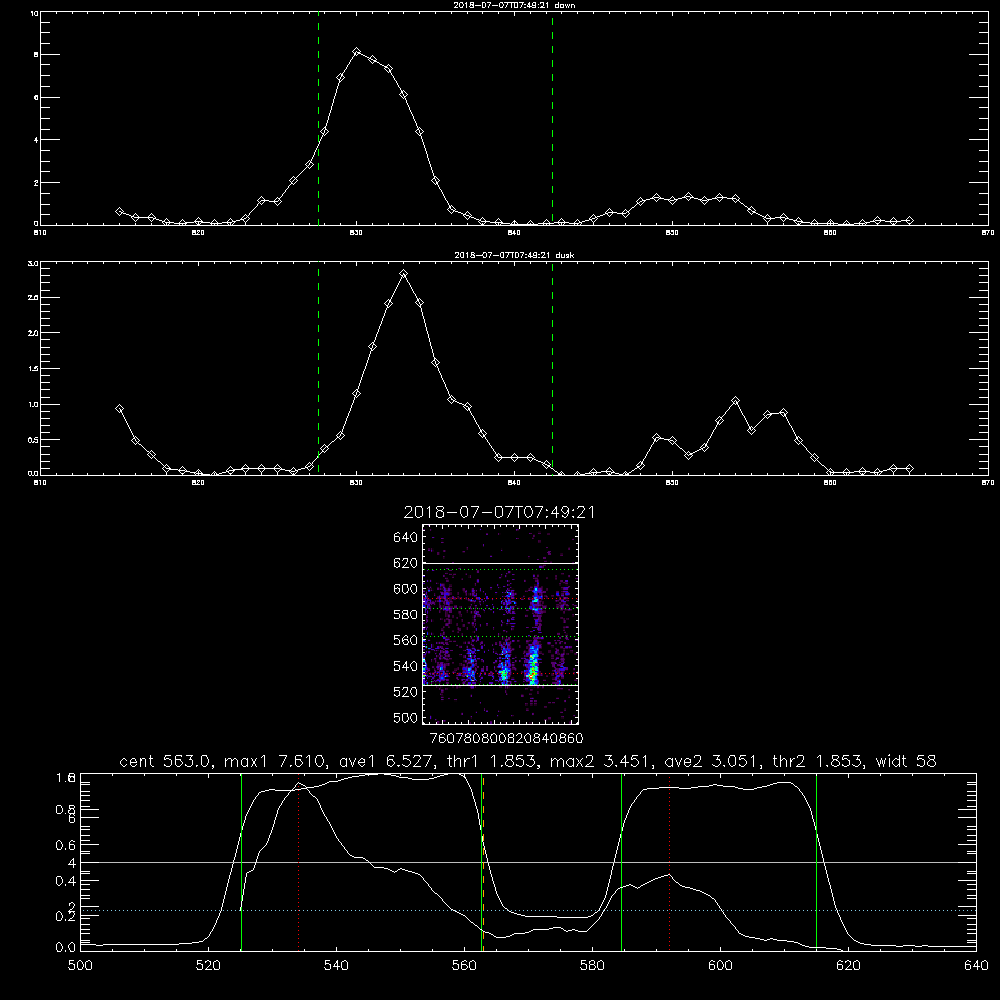Click y-axis label 6 on the dawn plot
This screenshot has height=1000, width=1000.
(36, 98)
